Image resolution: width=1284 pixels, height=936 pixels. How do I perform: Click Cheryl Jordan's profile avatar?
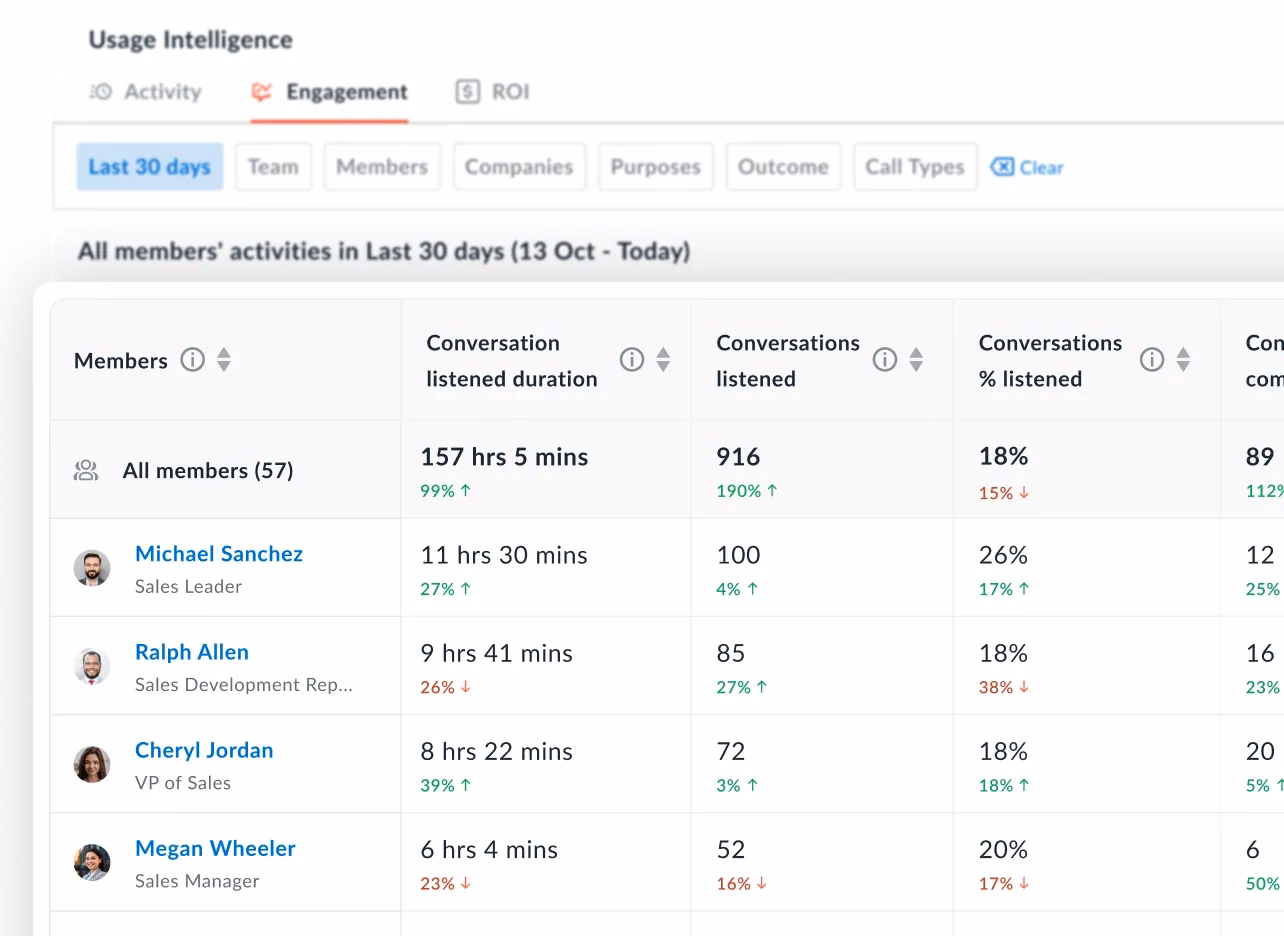pos(92,764)
